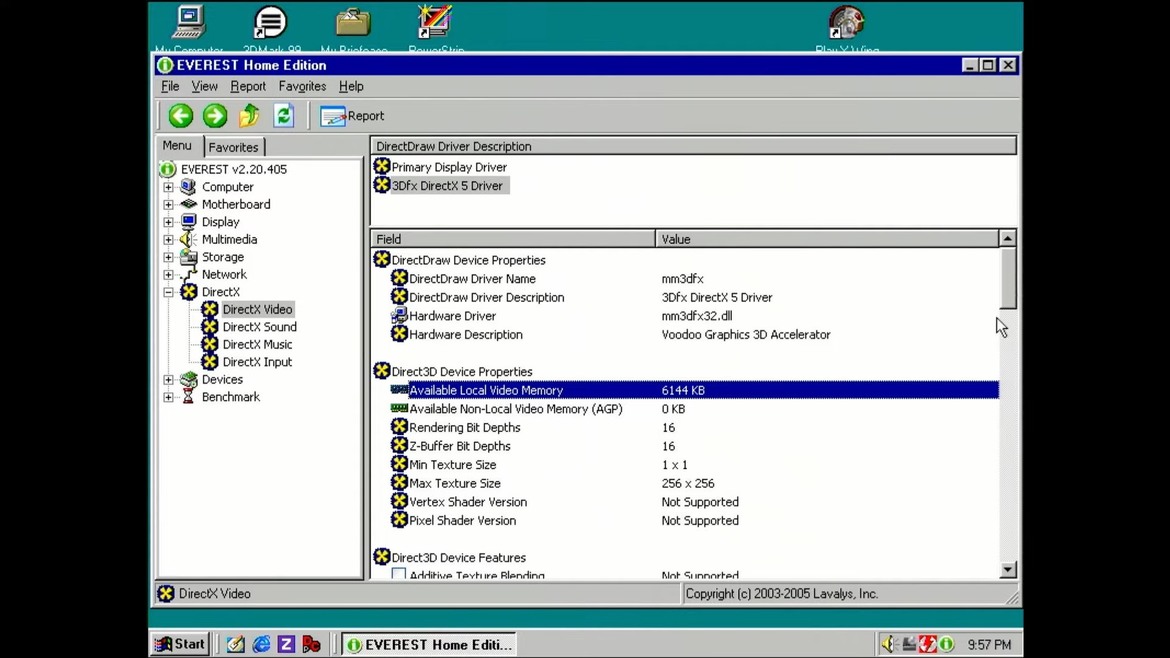Expand the Devices tree node
This screenshot has width=1170, height=658.
pos(169,380)
